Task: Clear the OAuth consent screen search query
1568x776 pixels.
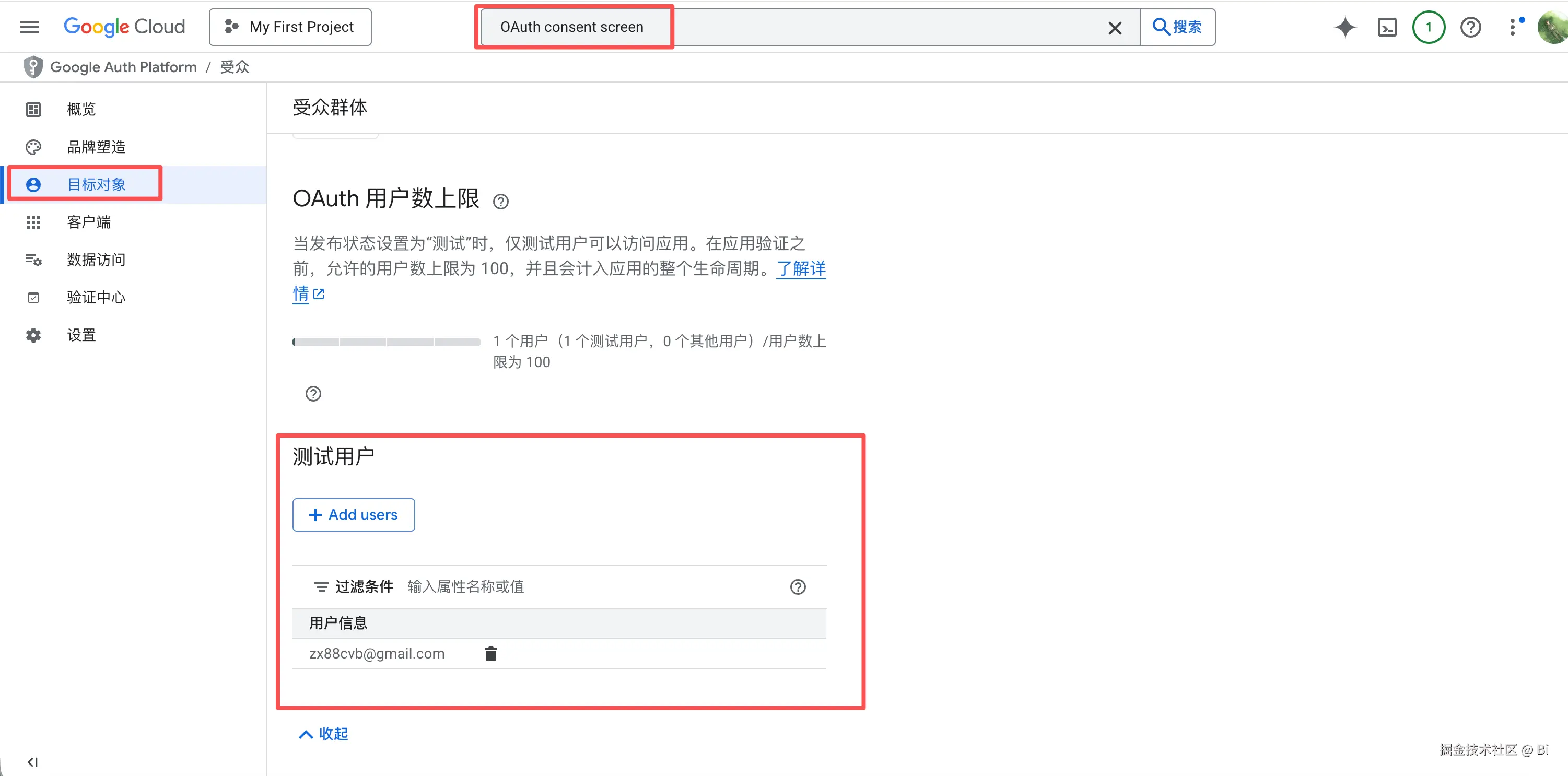Action: coord(1115,28)
